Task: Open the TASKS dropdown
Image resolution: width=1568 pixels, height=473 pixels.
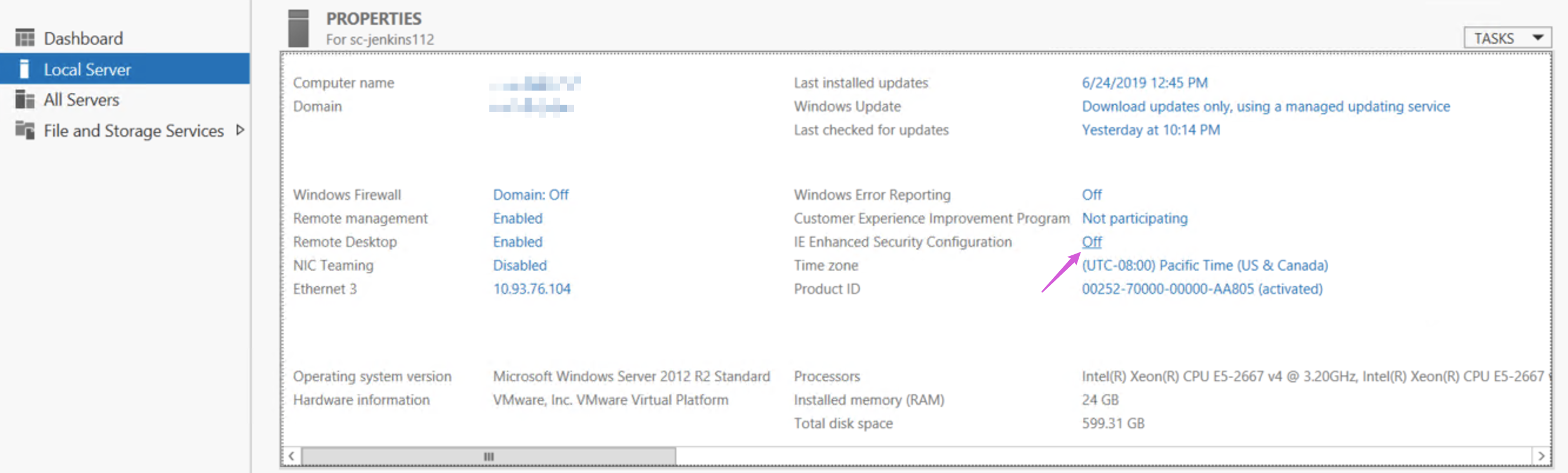Action: point(1507,38)
